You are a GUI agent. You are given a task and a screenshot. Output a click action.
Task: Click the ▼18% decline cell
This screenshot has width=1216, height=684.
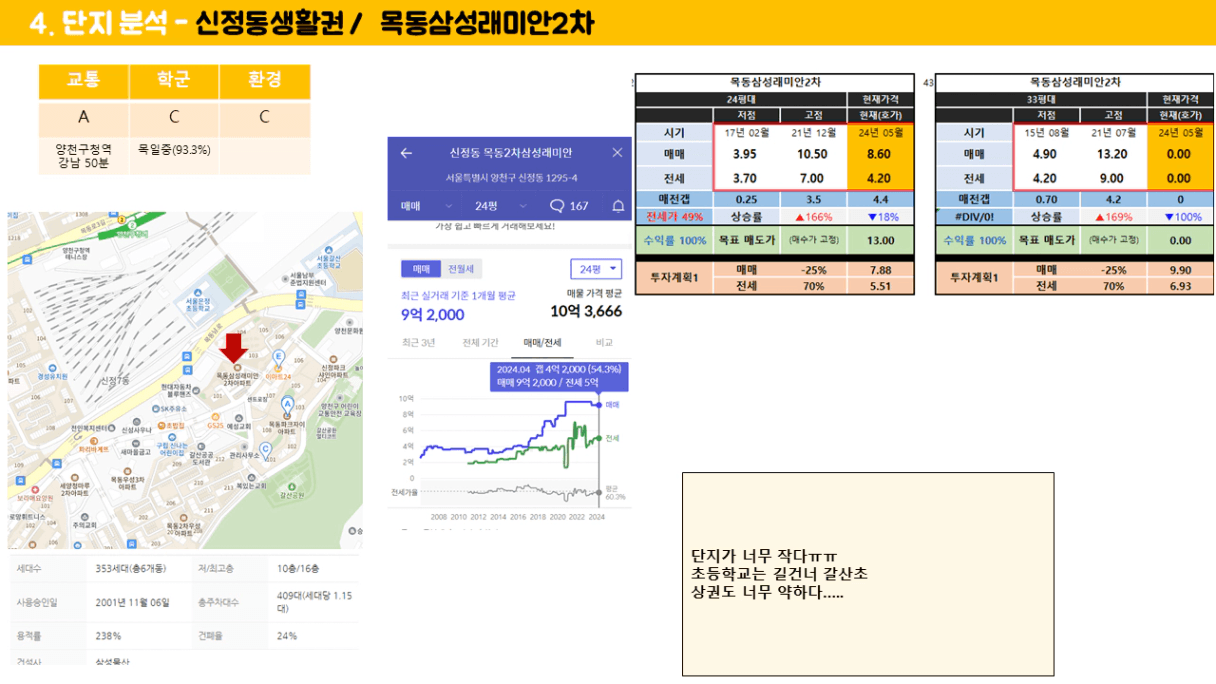[x=880, y=217]
